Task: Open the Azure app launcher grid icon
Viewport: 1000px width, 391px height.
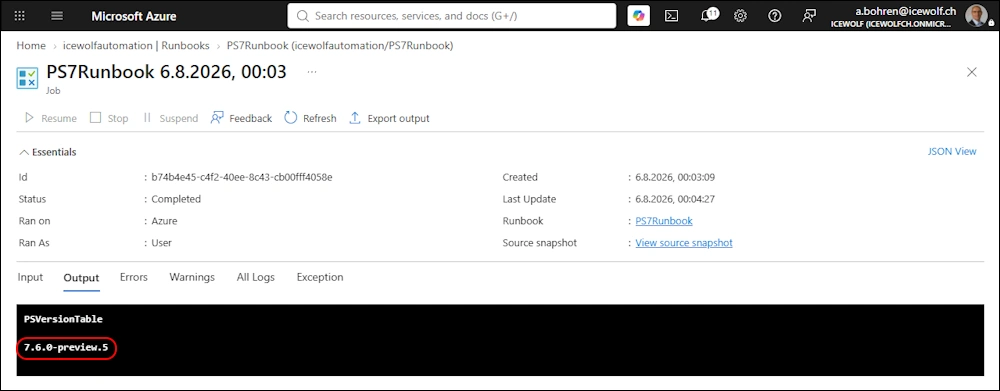Action: click(20, 16)
